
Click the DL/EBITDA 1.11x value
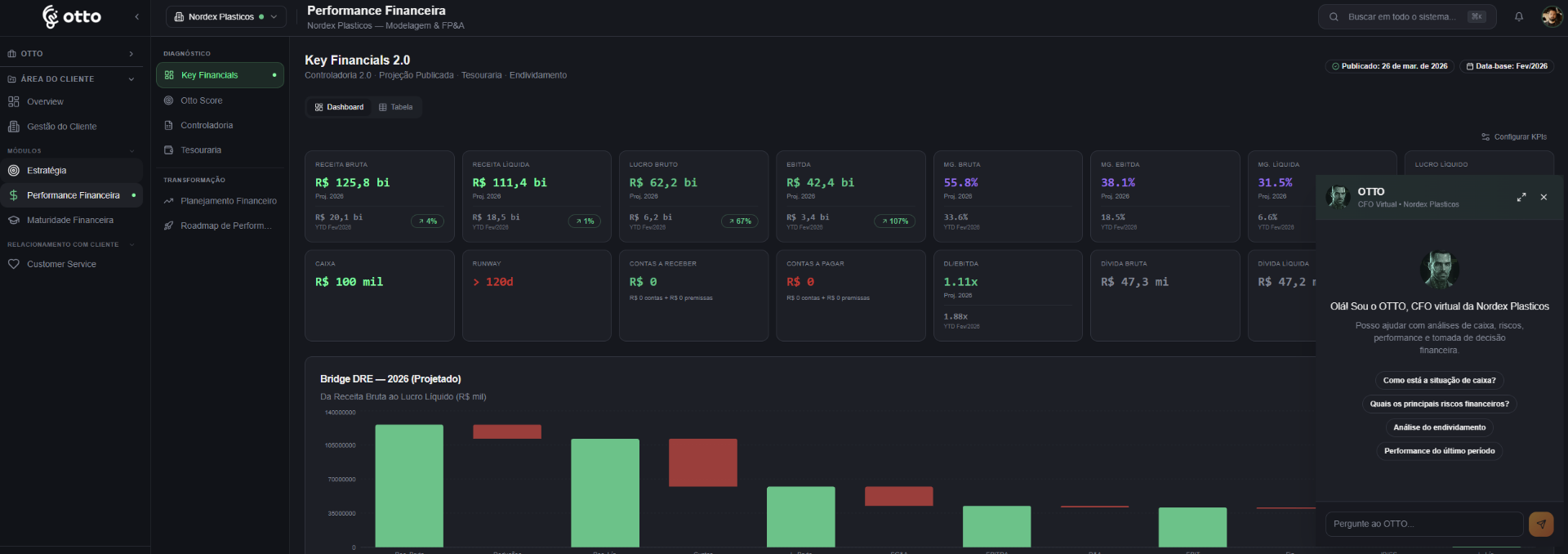[960, 282]
